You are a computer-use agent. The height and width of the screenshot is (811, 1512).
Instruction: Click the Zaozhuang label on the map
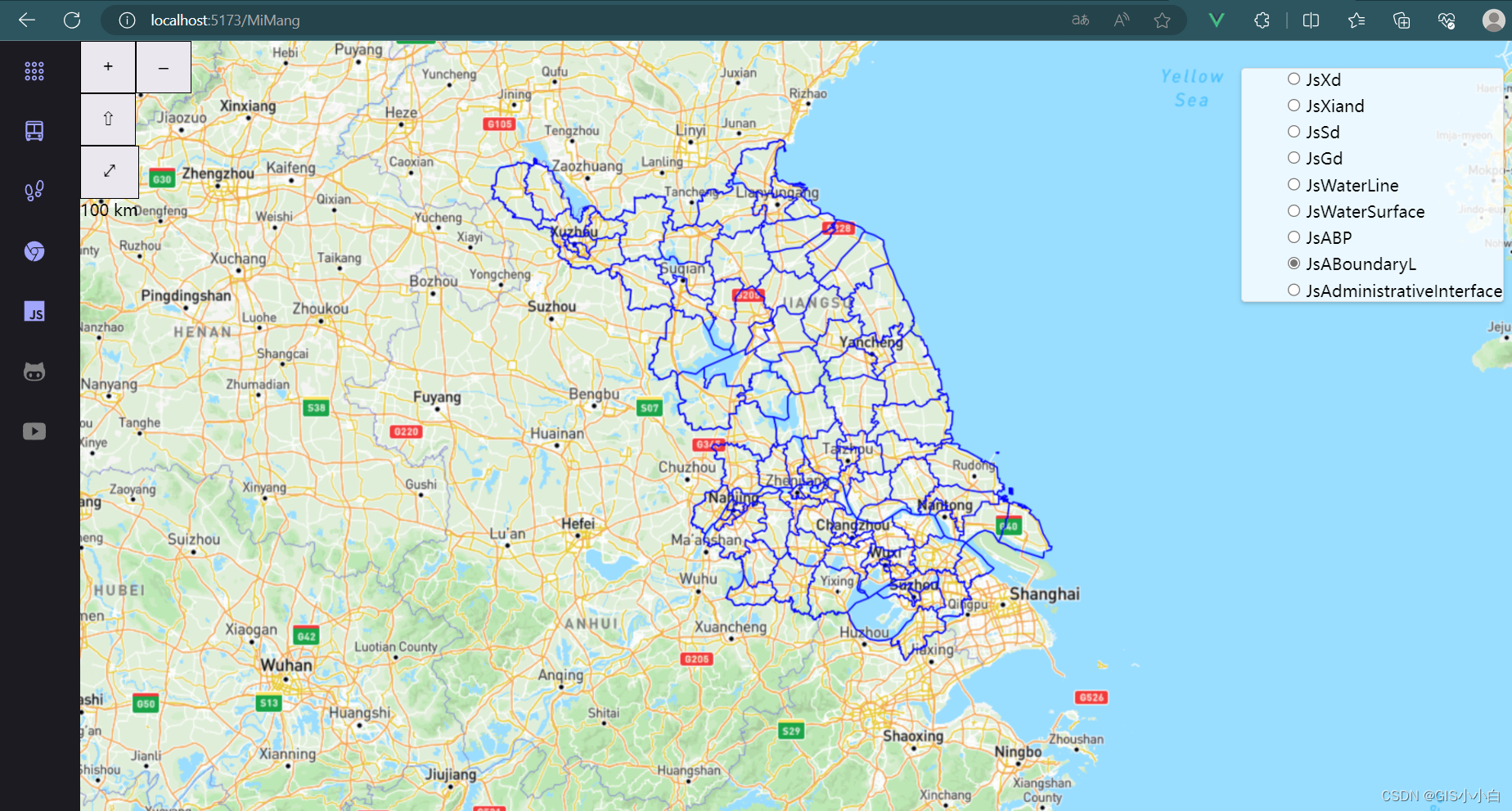coord(587,166)
